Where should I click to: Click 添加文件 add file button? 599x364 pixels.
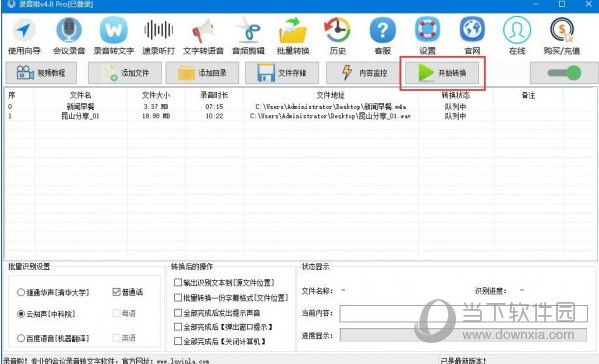tap(125, 73)
